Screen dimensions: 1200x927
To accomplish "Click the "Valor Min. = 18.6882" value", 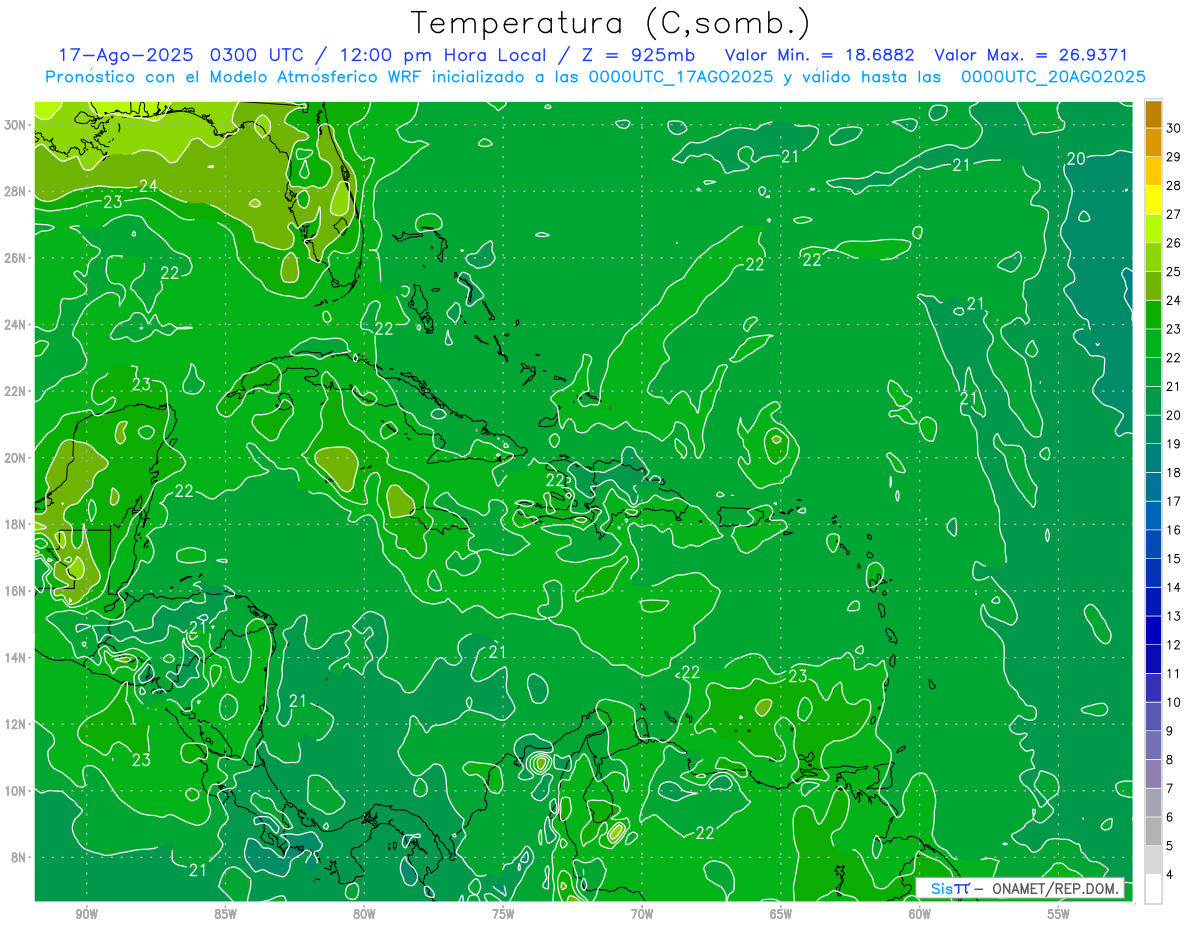I will click(821, 55).
